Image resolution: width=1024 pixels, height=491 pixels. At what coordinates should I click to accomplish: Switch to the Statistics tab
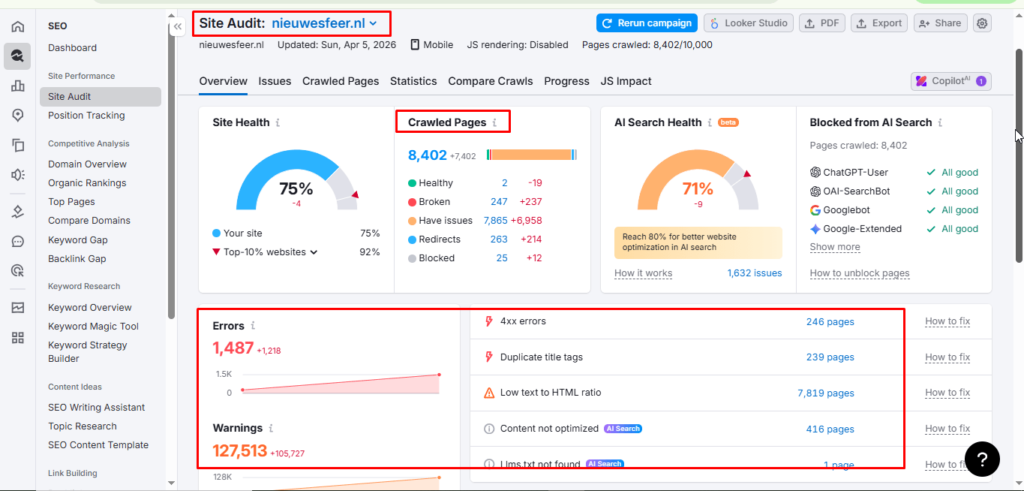click(413, 82)
